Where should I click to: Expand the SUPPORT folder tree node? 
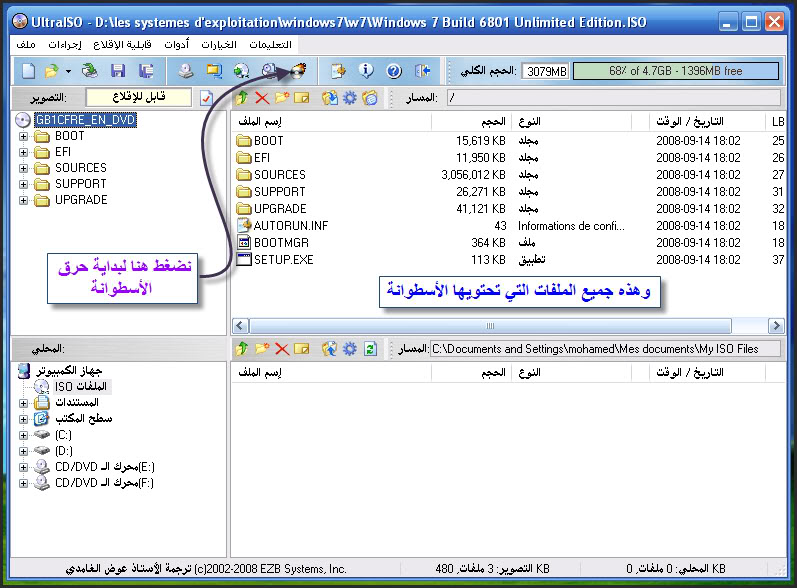23,184
